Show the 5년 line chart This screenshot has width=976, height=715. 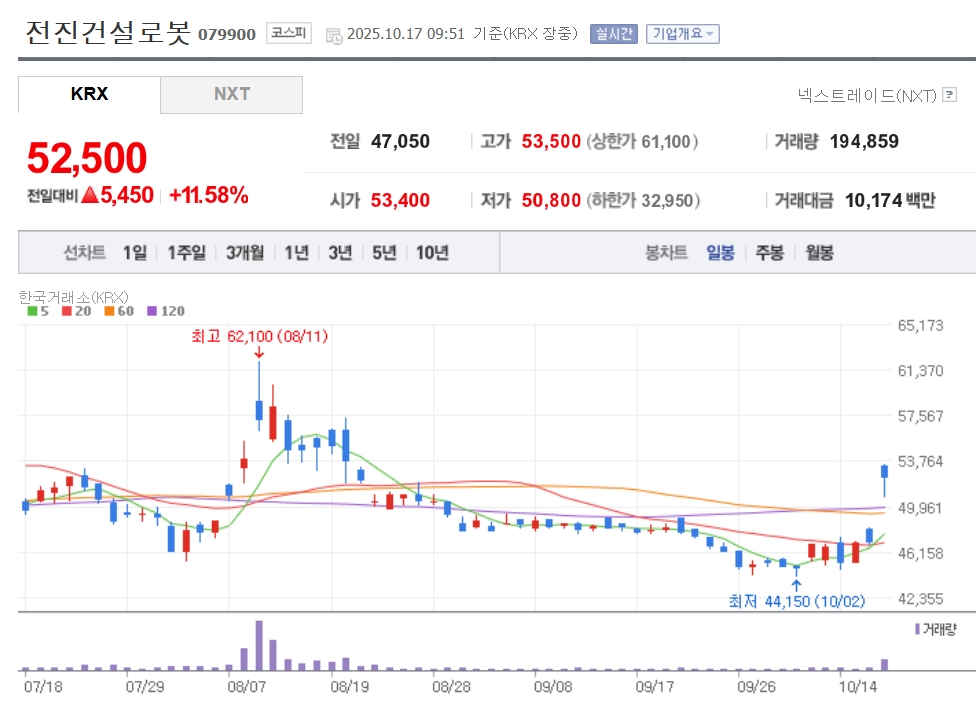(384, 253)
